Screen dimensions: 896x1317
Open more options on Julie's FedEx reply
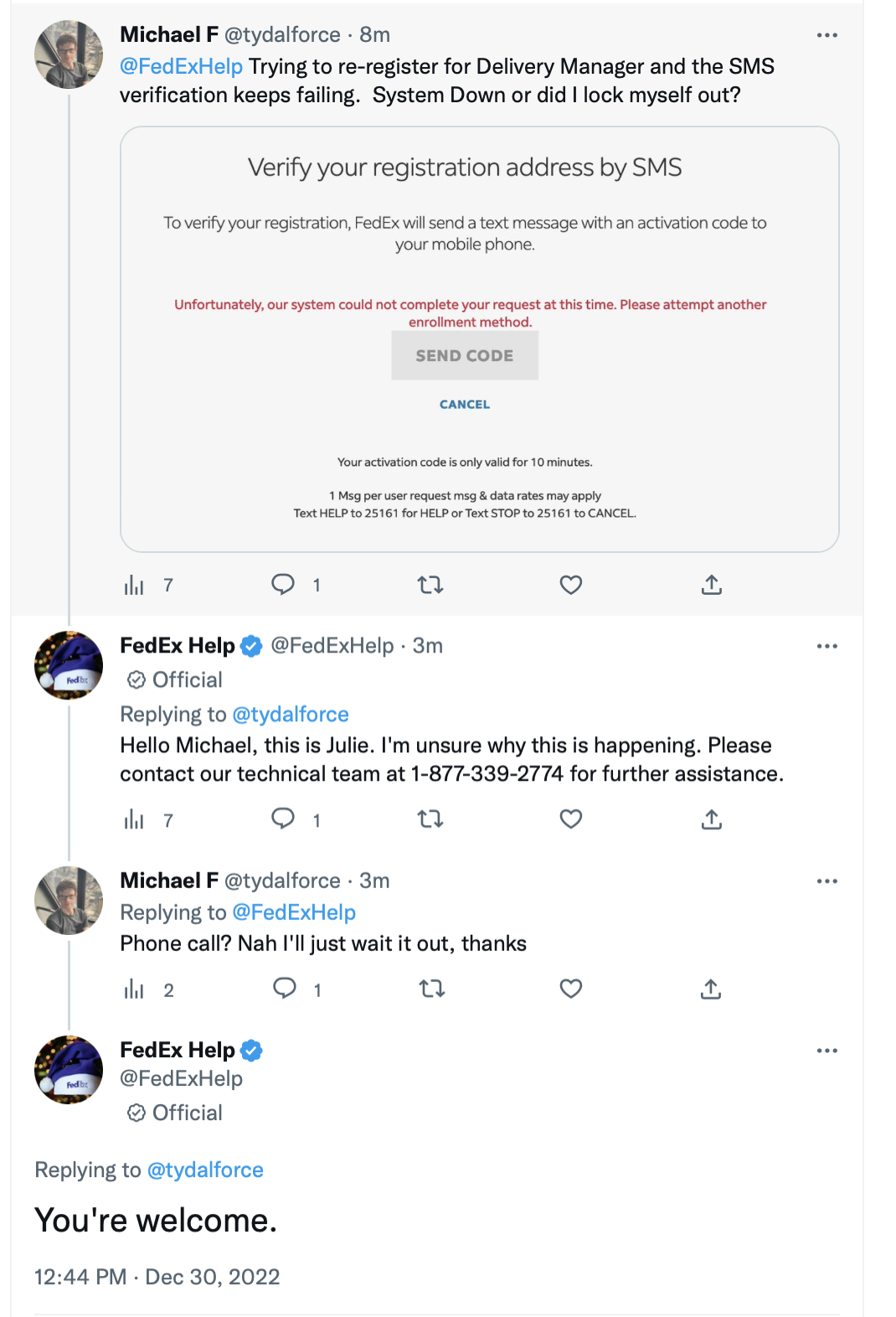[826, 646]
